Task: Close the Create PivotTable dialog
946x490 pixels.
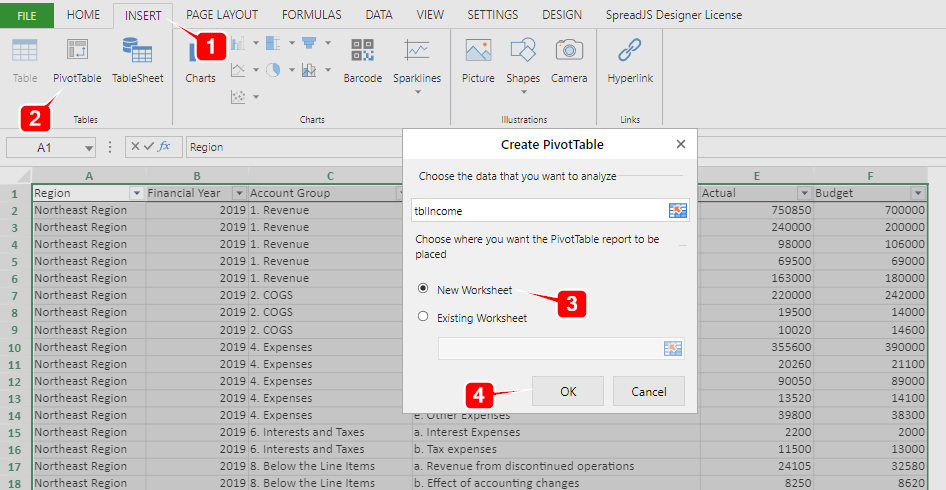Action: pos(681,144)
